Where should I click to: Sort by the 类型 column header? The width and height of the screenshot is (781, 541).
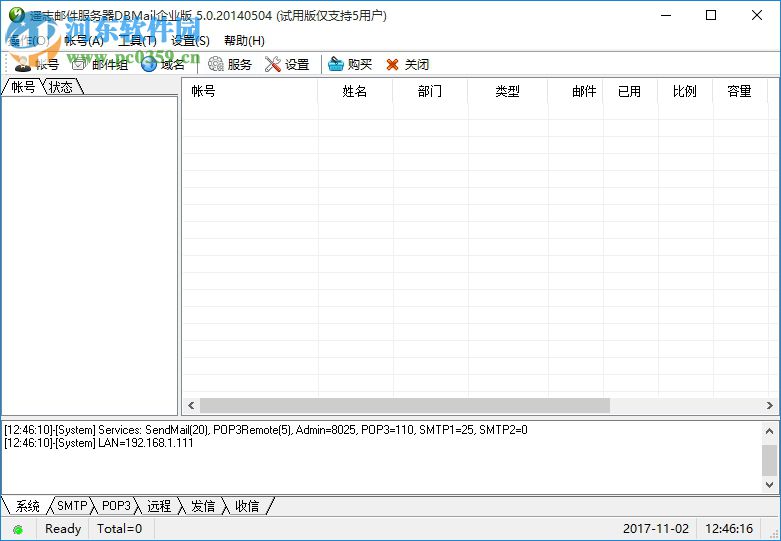pyautogui.click(x=508, y=91)
